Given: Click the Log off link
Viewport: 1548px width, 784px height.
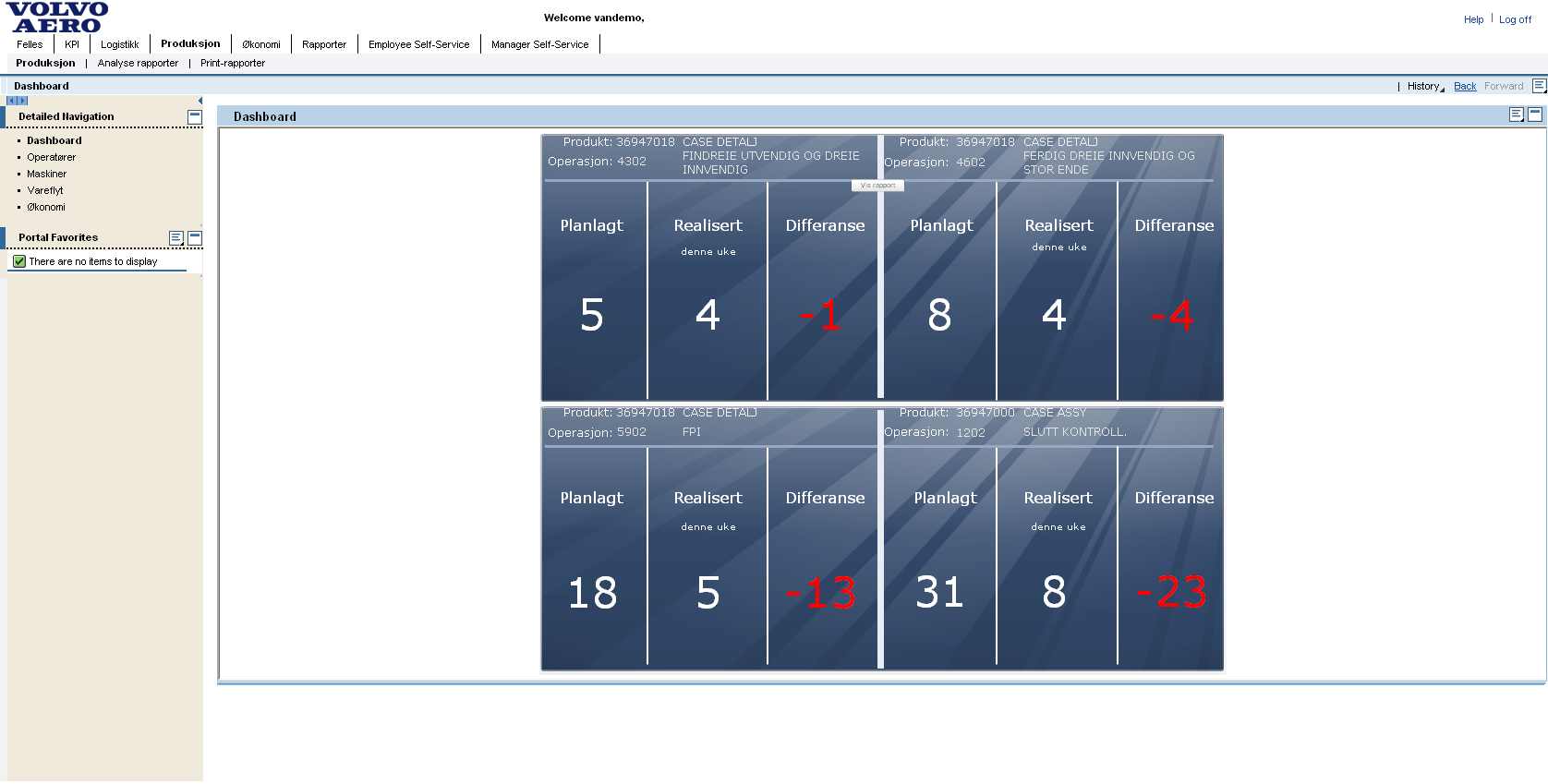Looking at the screenshot, I should [x=1515, y=19].
